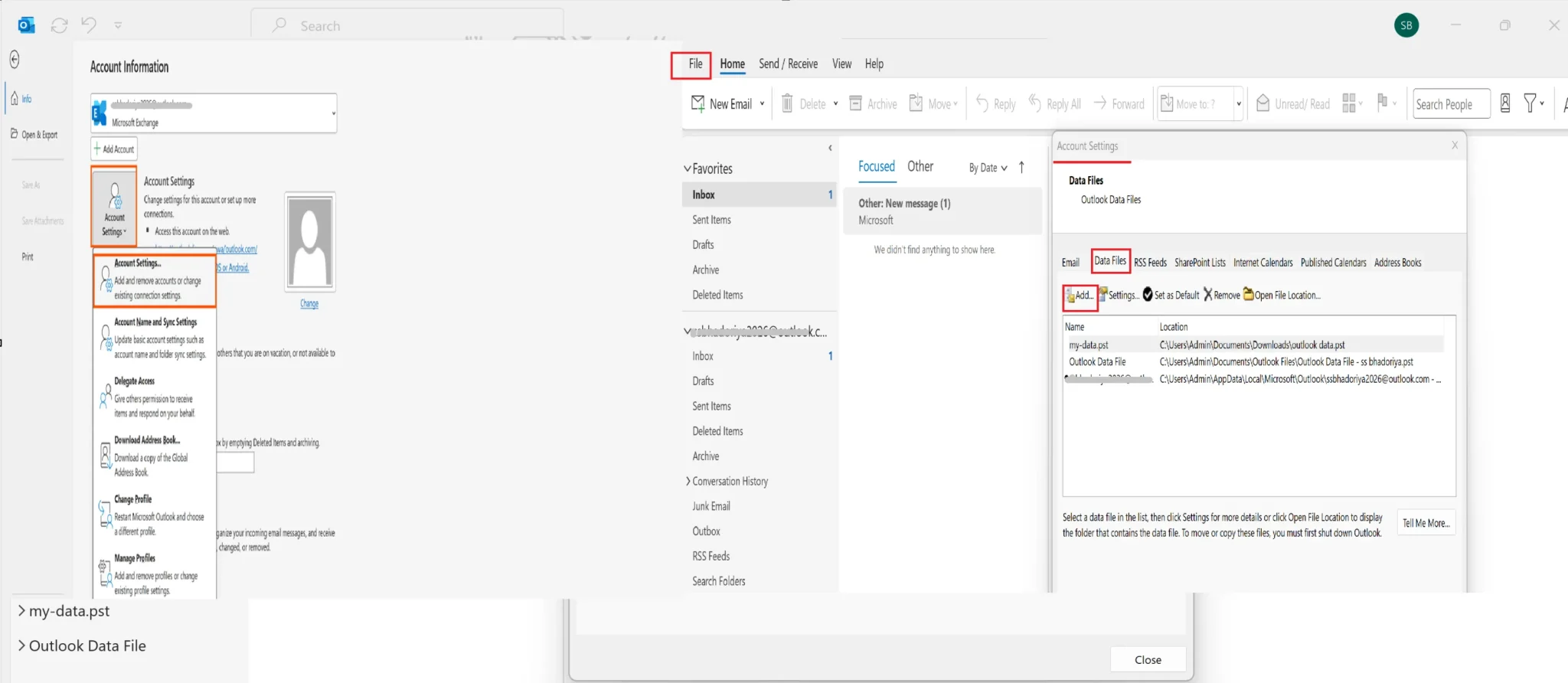Open the address book icon beside Search People
This screenshot has width=1568, height=683.
pyautogui.click(x=1505, y=103)
